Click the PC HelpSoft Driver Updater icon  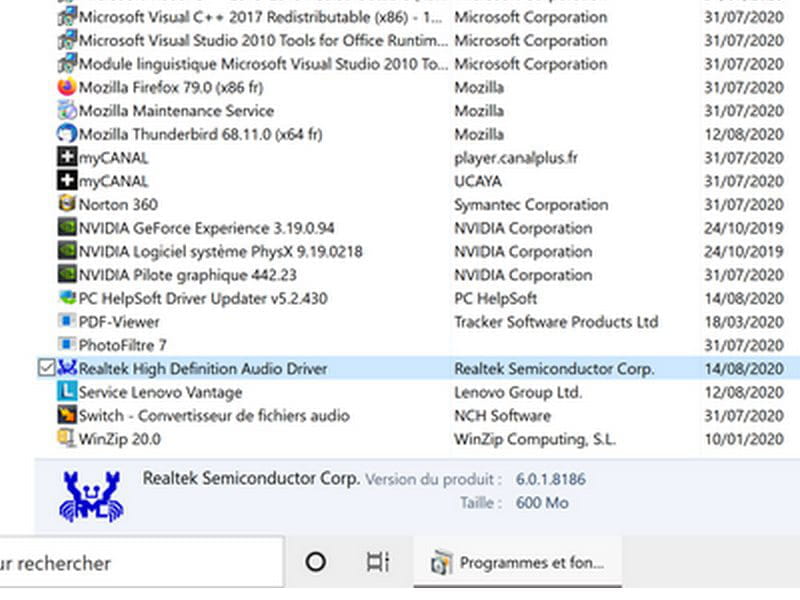(x=67, y=298)
